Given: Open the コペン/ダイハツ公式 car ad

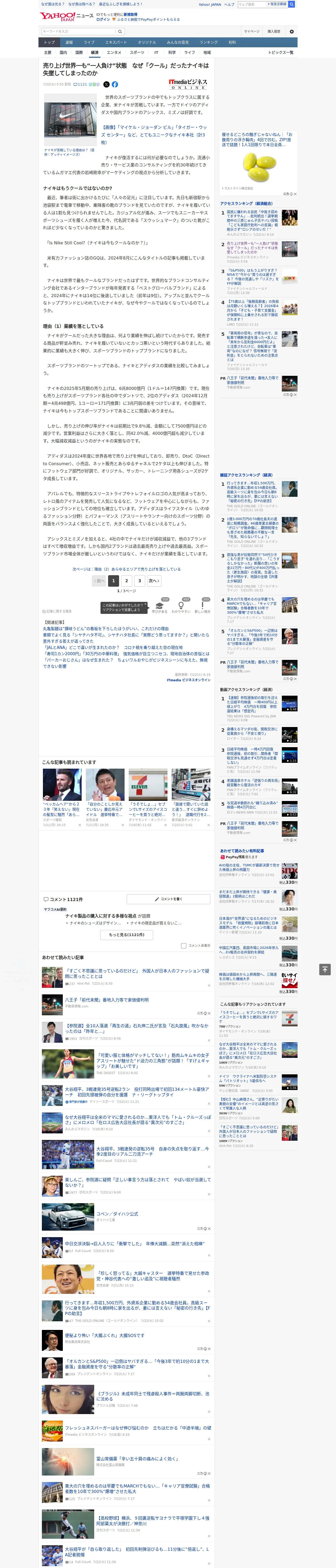Looking at the screenshot, I should (116, 1214).
